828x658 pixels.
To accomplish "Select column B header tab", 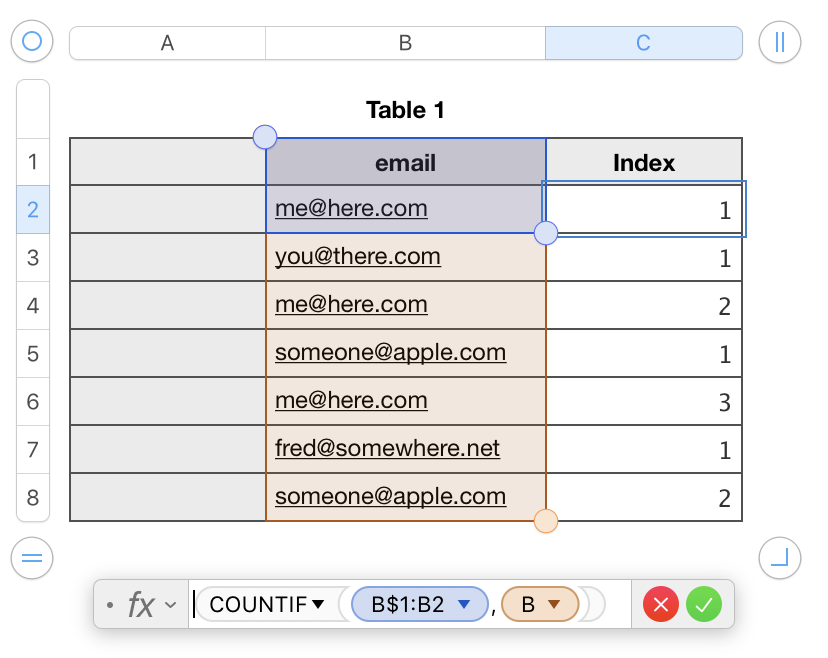I will coord(405,43).
